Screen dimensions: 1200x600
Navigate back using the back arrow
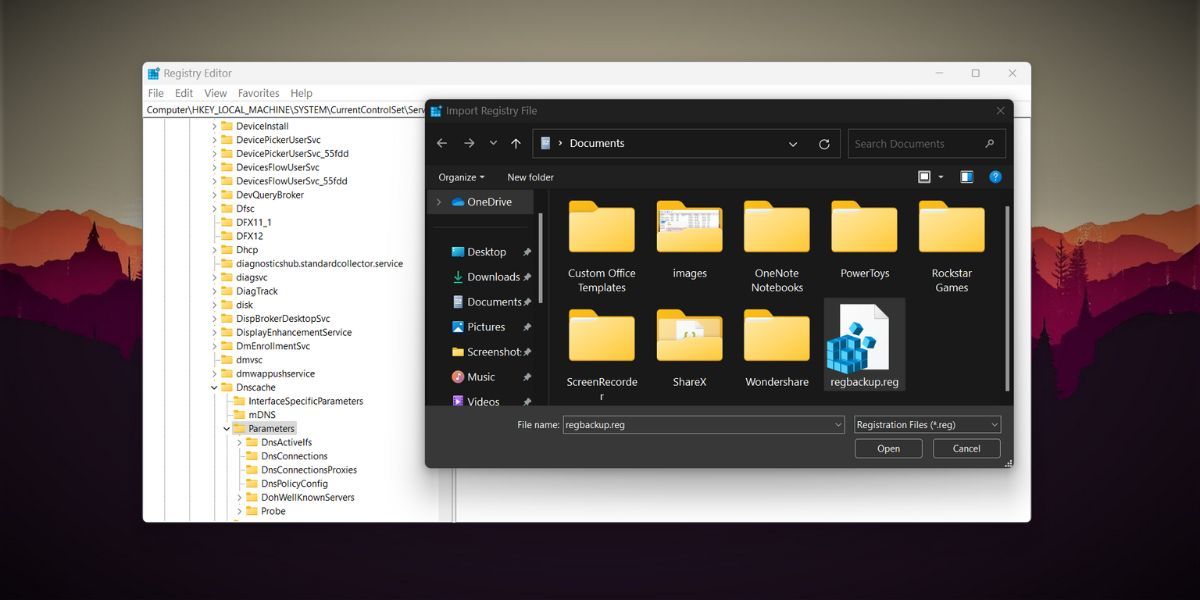[441, 143]
